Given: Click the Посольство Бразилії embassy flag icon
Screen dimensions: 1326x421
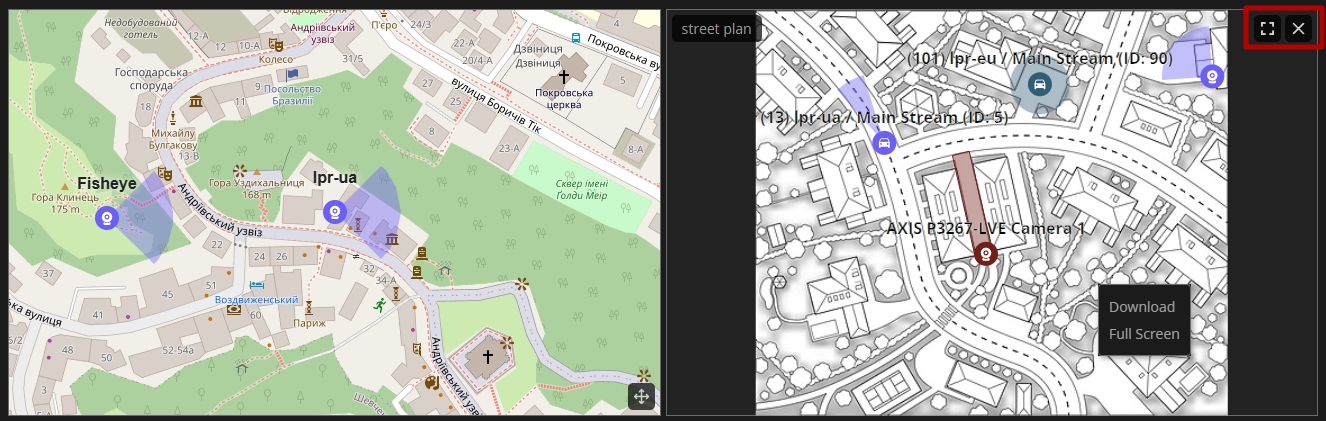Looking at the screenshot, I should (x=292, y=74).
